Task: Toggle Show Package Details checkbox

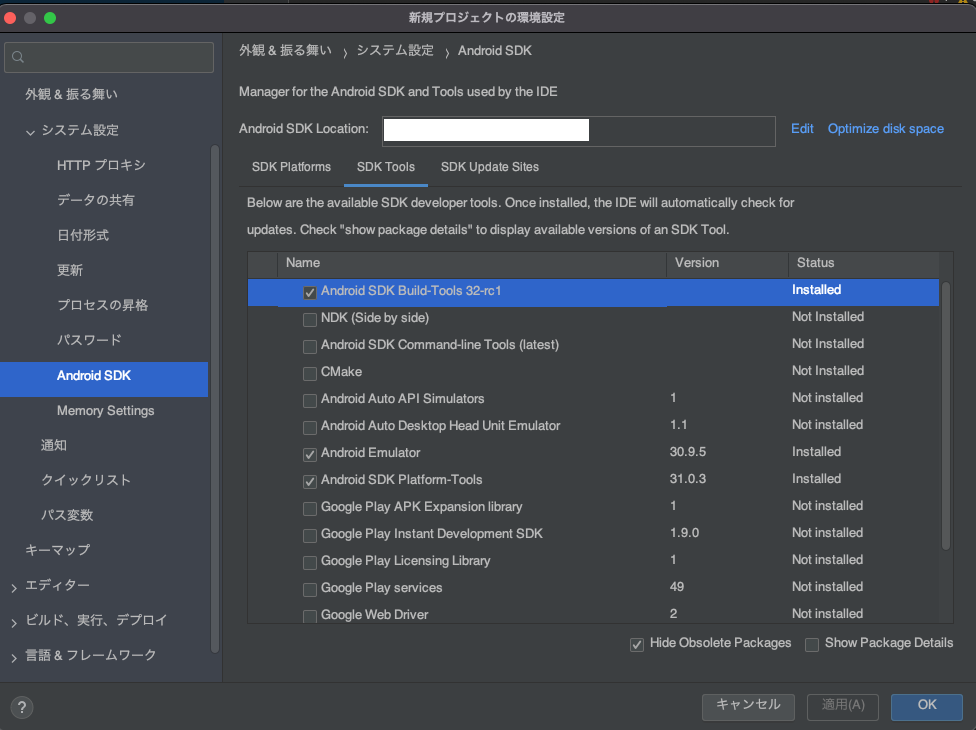Action: 812,644
